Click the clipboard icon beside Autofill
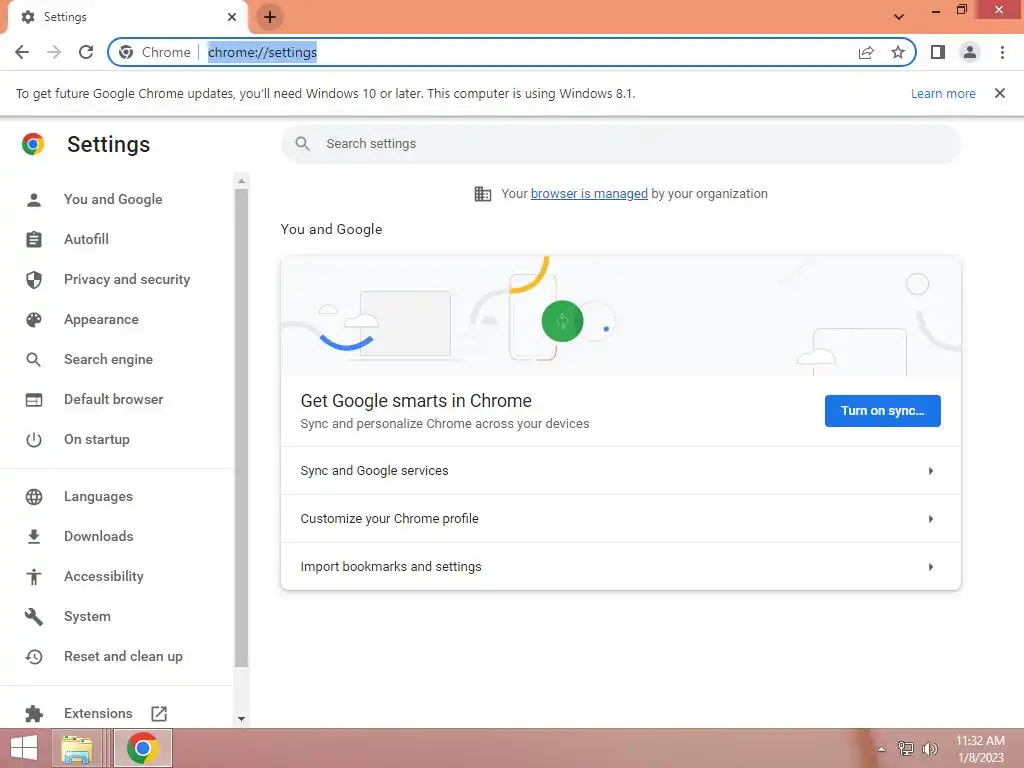The height and width of the screenshot is (768, 1024). 34,240
